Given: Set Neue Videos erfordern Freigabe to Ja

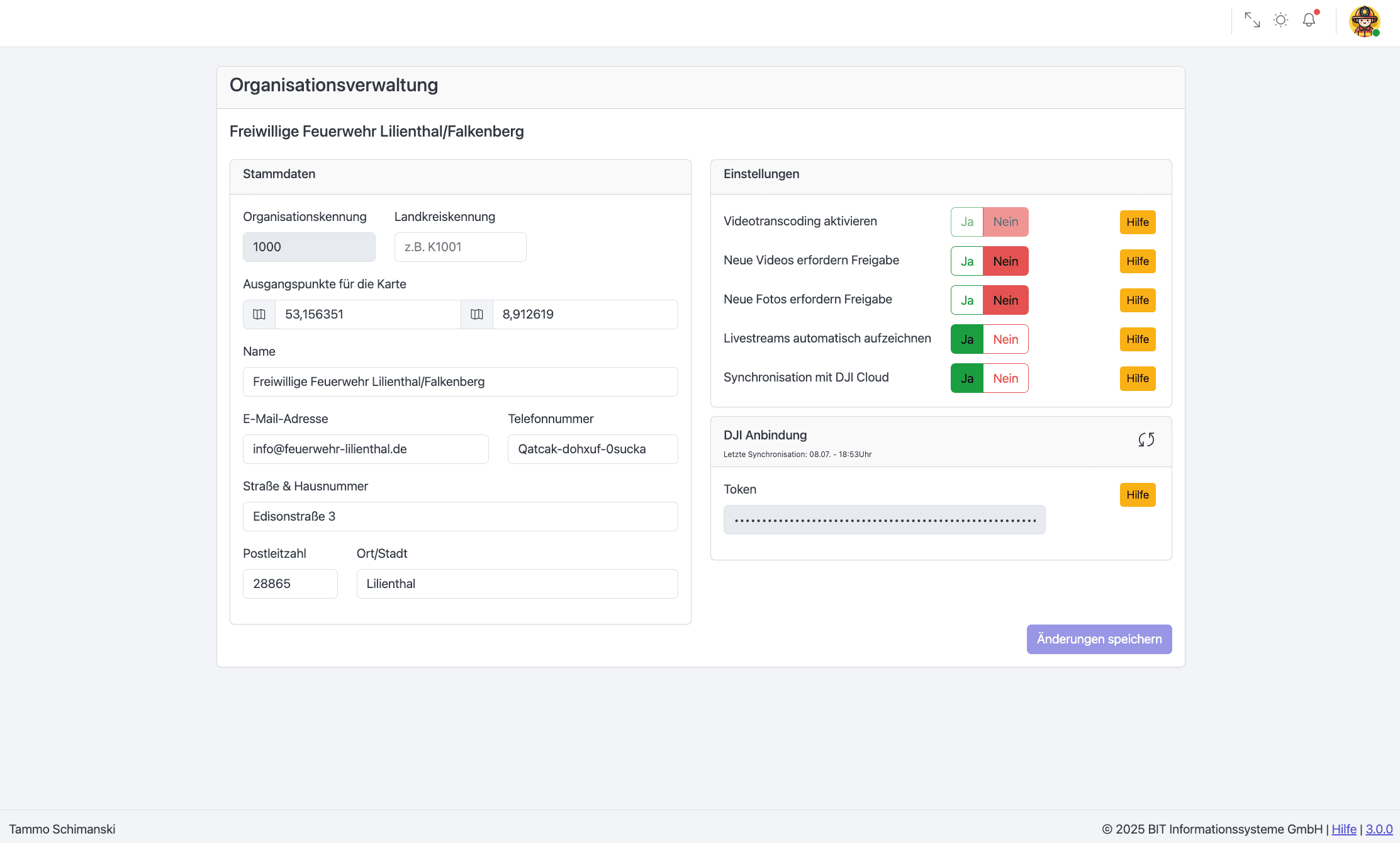Looking at the screenshot, I should click(x=967, y=261).
